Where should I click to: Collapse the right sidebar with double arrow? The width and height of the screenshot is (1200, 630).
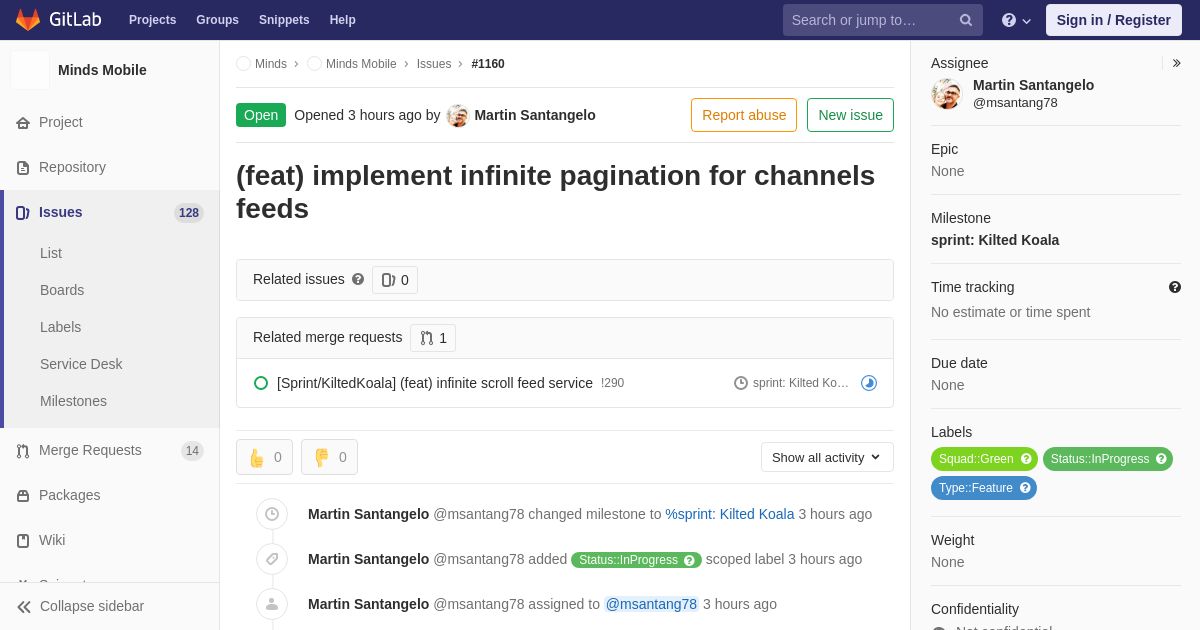coord(1176,63)
